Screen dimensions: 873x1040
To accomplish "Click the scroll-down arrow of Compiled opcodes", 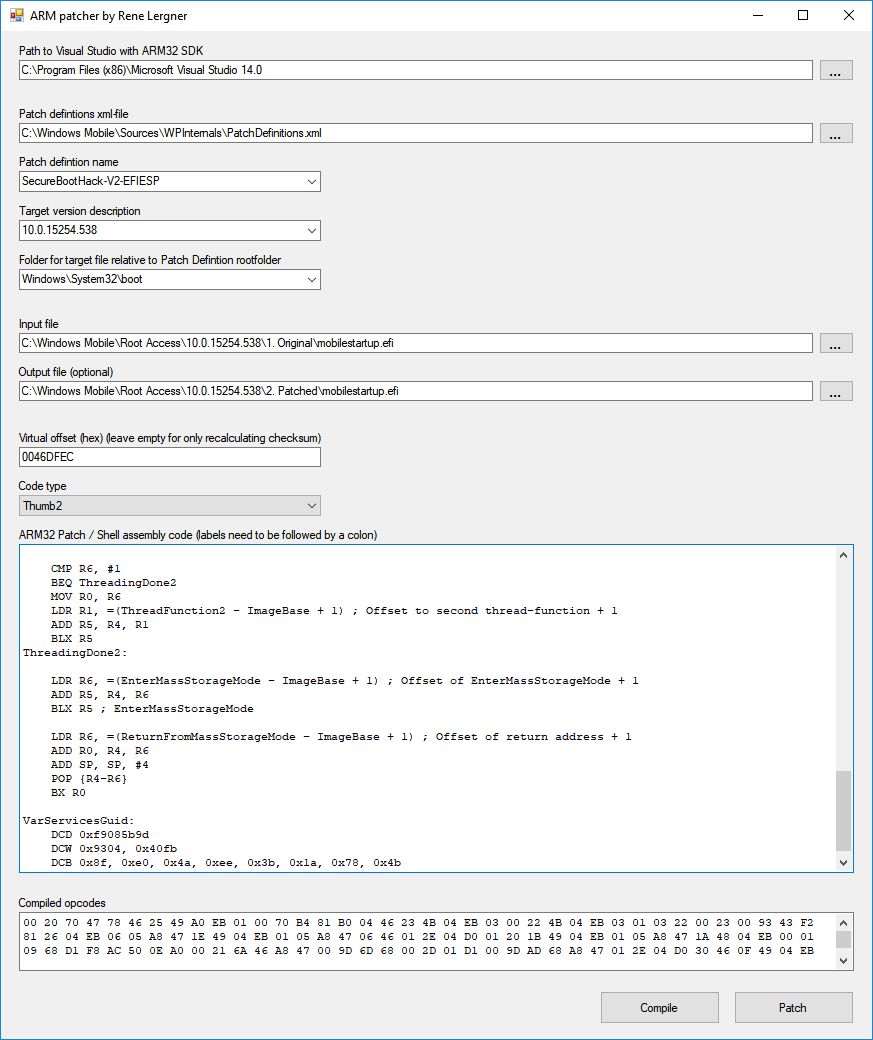I will click(x=843, y=960).
